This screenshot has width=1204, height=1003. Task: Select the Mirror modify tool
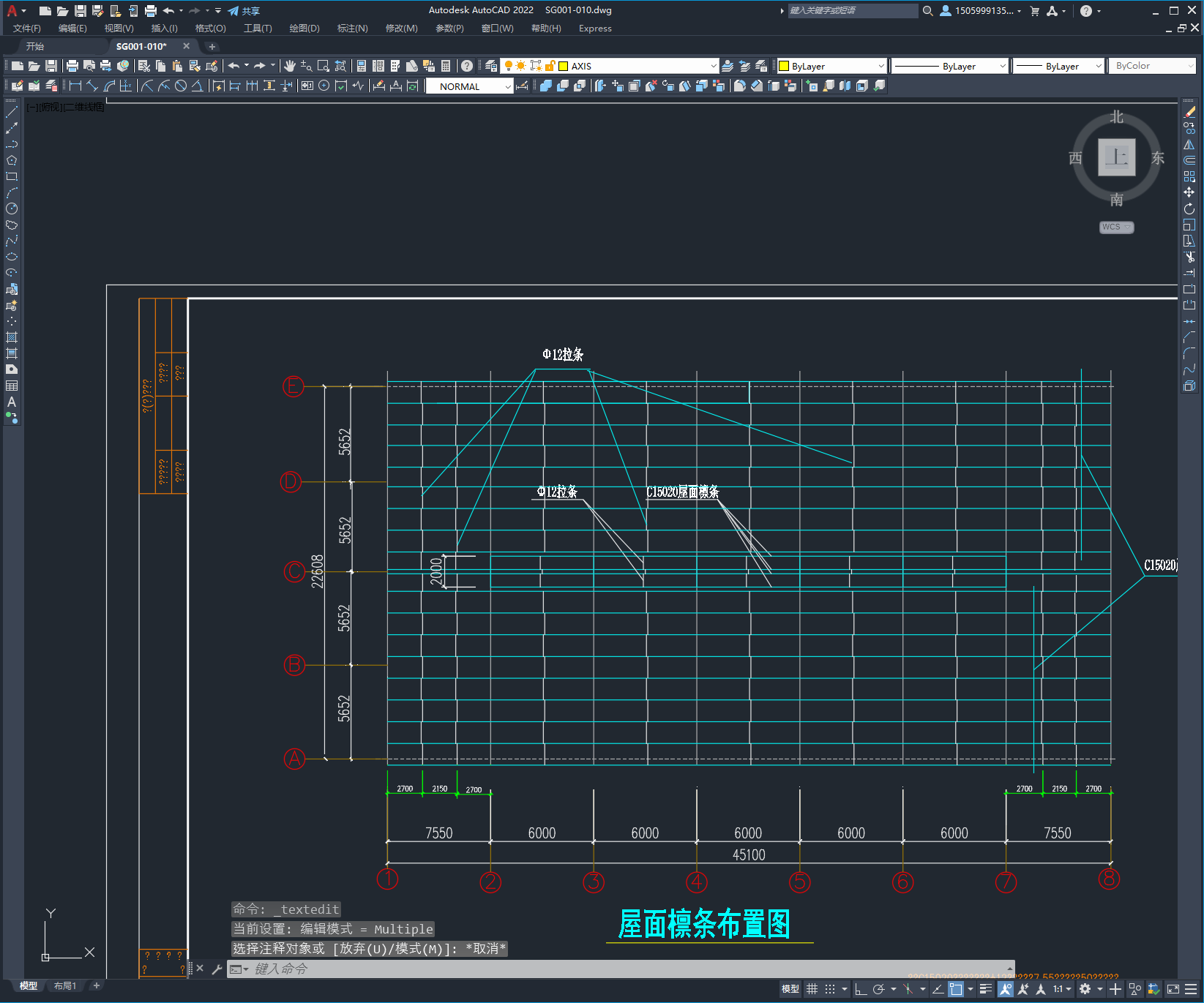(1189, 144)
